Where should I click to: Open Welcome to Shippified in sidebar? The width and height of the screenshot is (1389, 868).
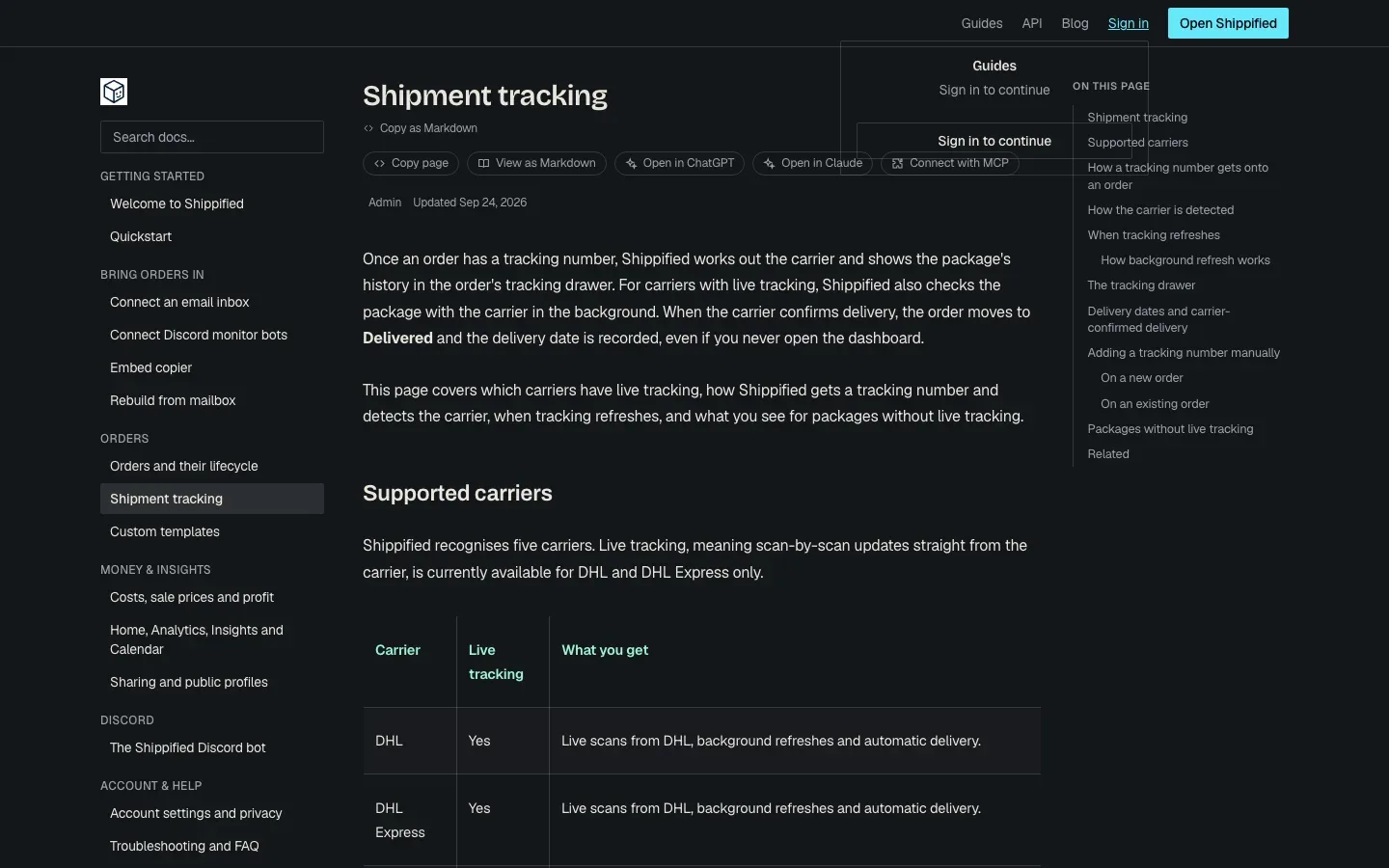[212, 203]
